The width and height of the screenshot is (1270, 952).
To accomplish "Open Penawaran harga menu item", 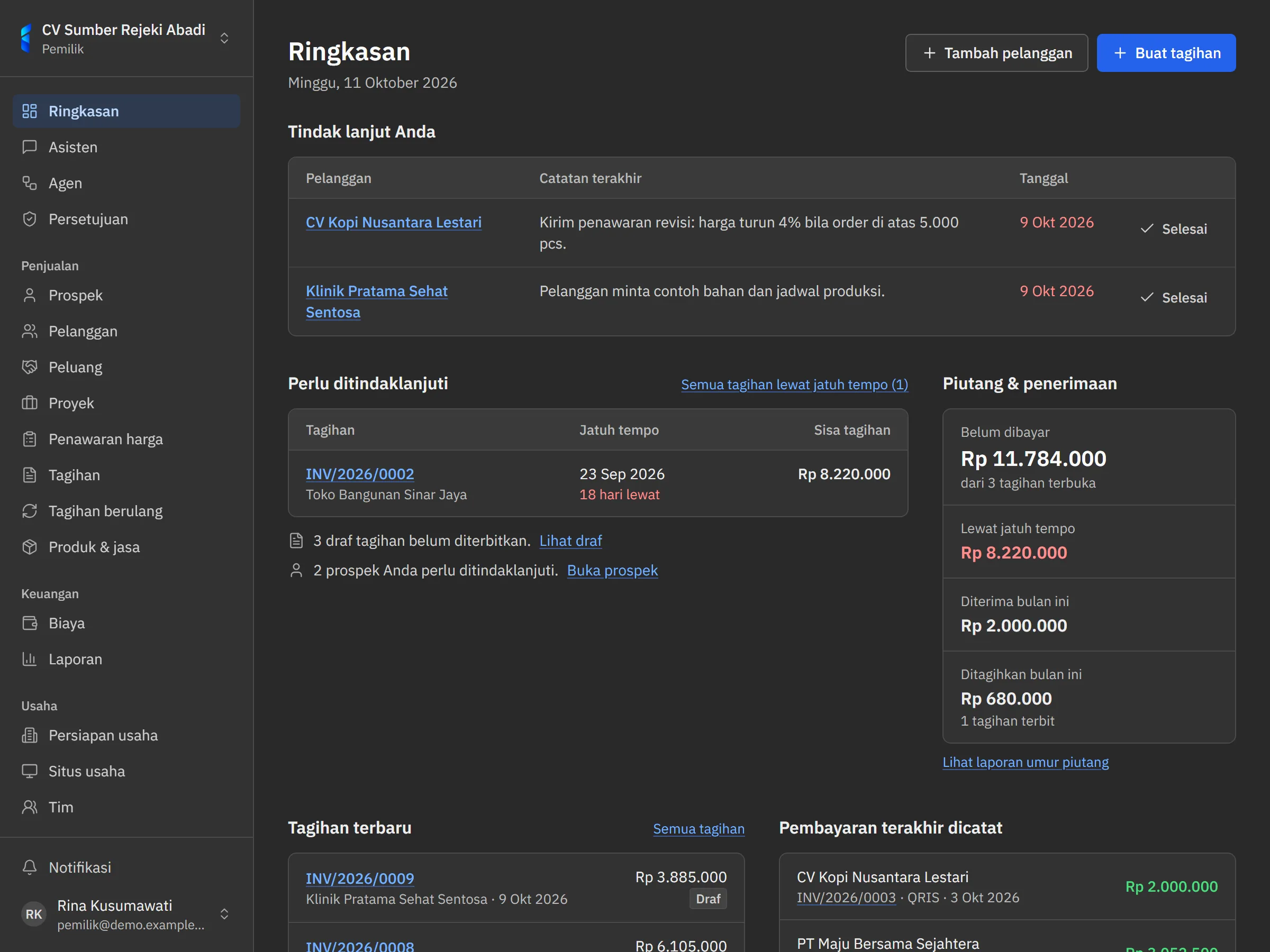I will (x=126, y=439).
